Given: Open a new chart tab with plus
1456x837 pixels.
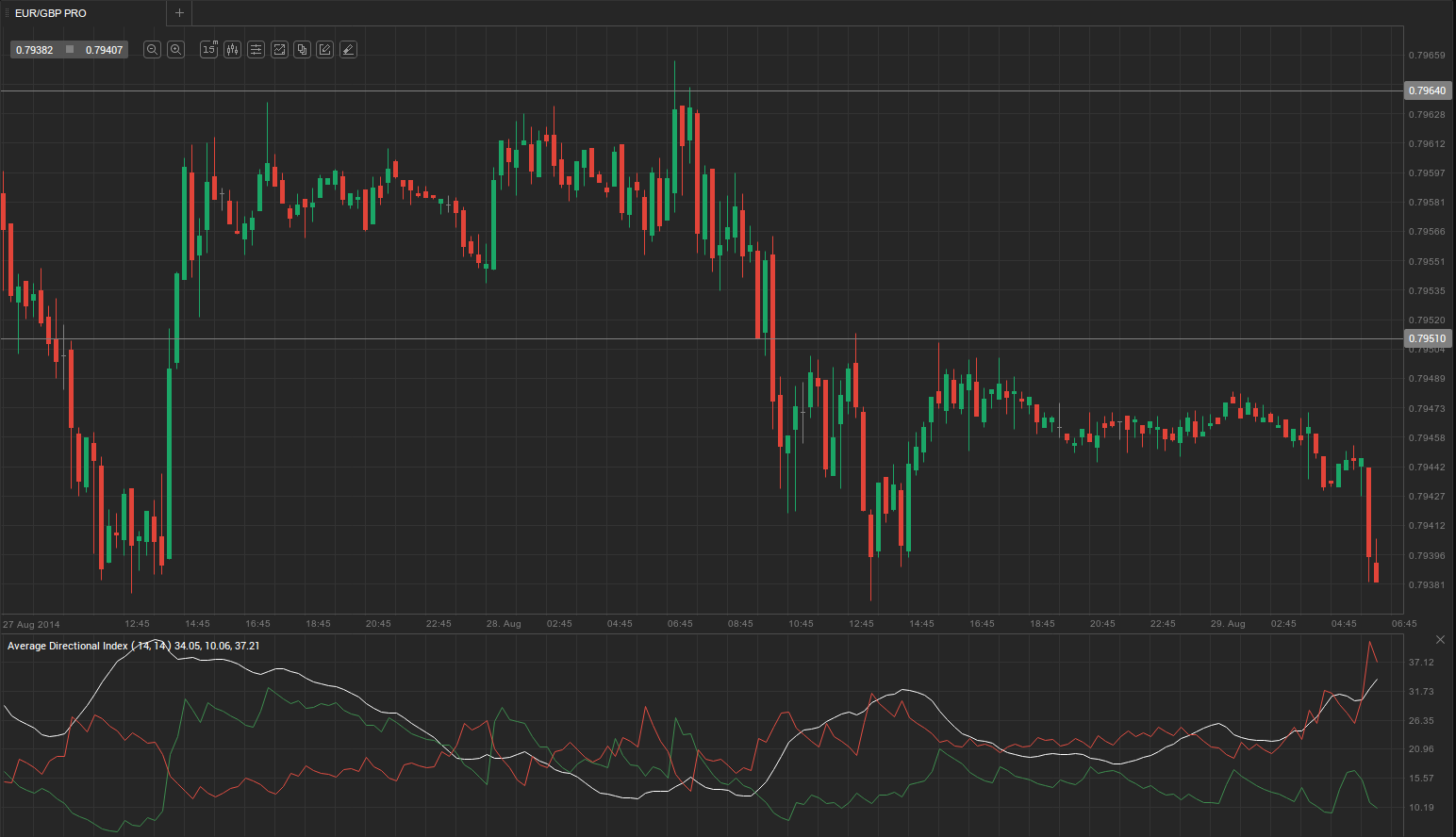Looking at the screenshot, I should tap(178, 13).
